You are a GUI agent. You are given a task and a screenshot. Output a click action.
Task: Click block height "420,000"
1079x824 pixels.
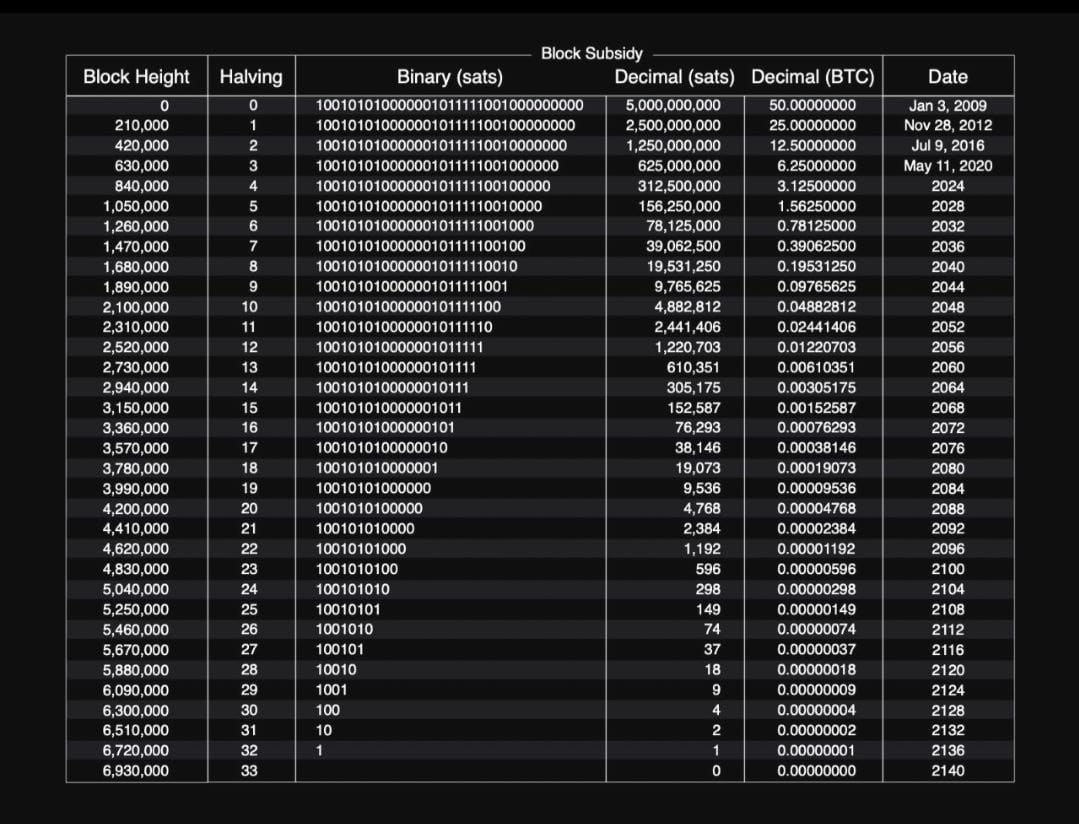tap(142, 145)
